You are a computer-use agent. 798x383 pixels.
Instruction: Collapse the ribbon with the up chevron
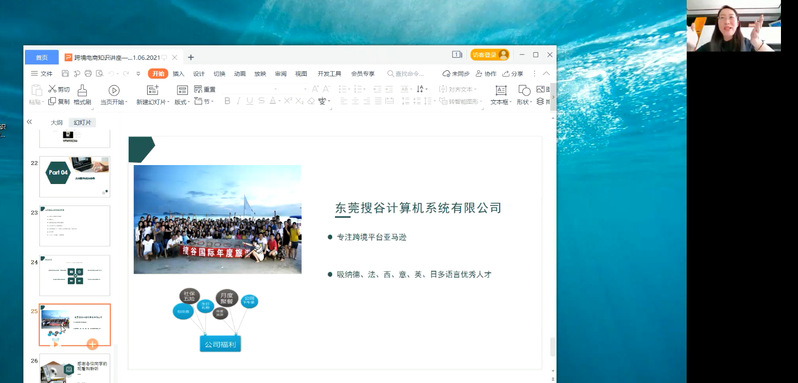tap(547, 74)
